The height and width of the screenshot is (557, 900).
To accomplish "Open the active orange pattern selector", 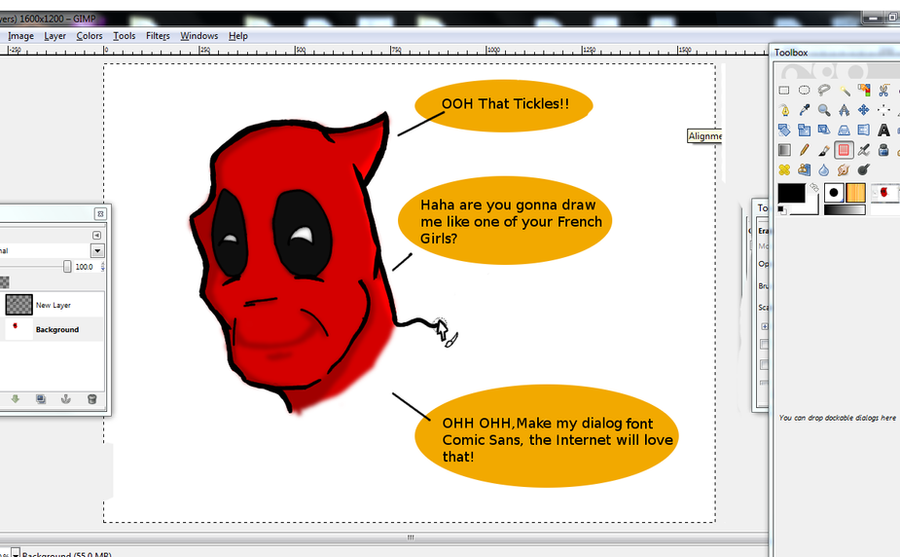I will point(855,193).
